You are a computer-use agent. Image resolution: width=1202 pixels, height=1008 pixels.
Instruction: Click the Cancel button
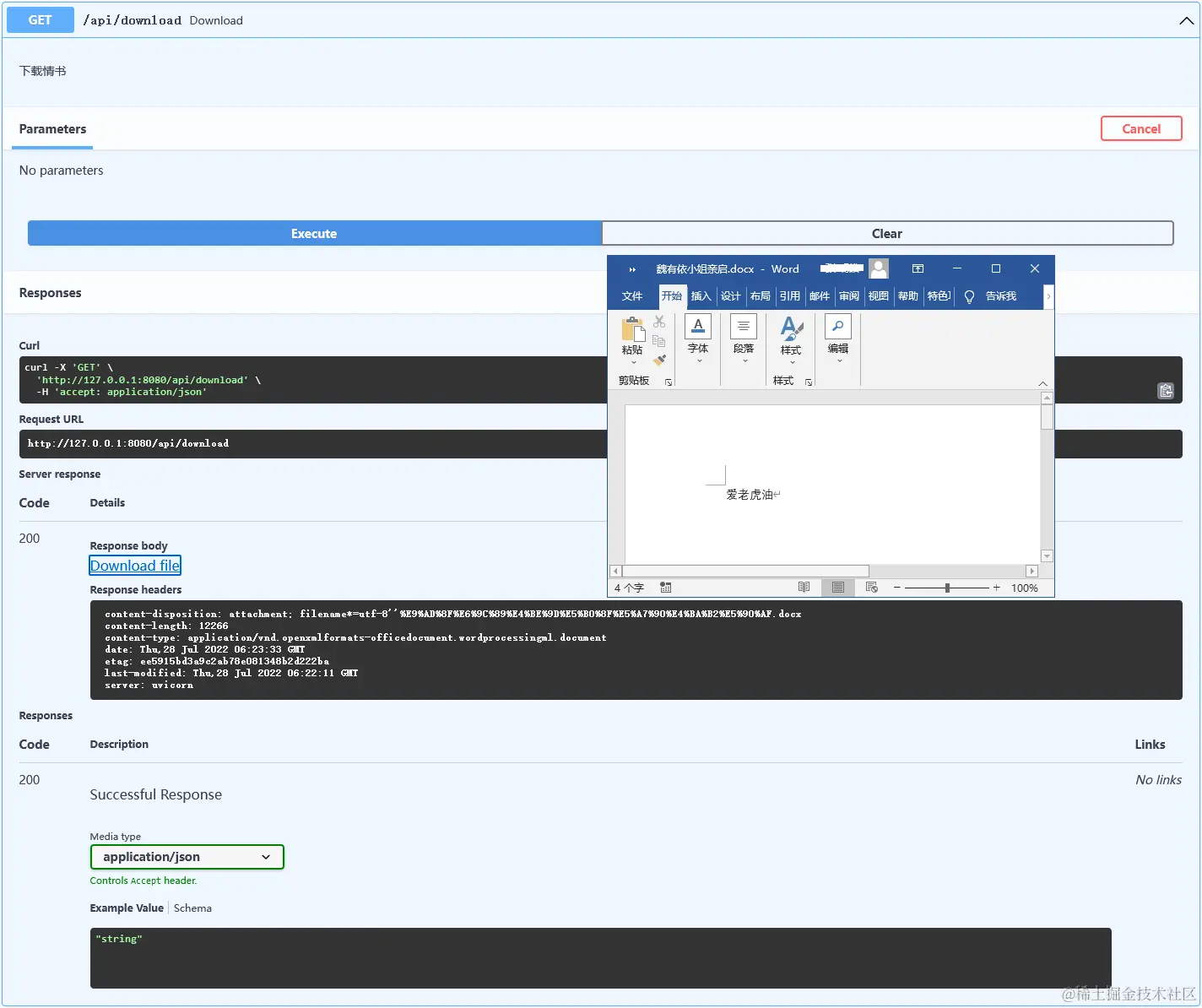pos(1141,128)
